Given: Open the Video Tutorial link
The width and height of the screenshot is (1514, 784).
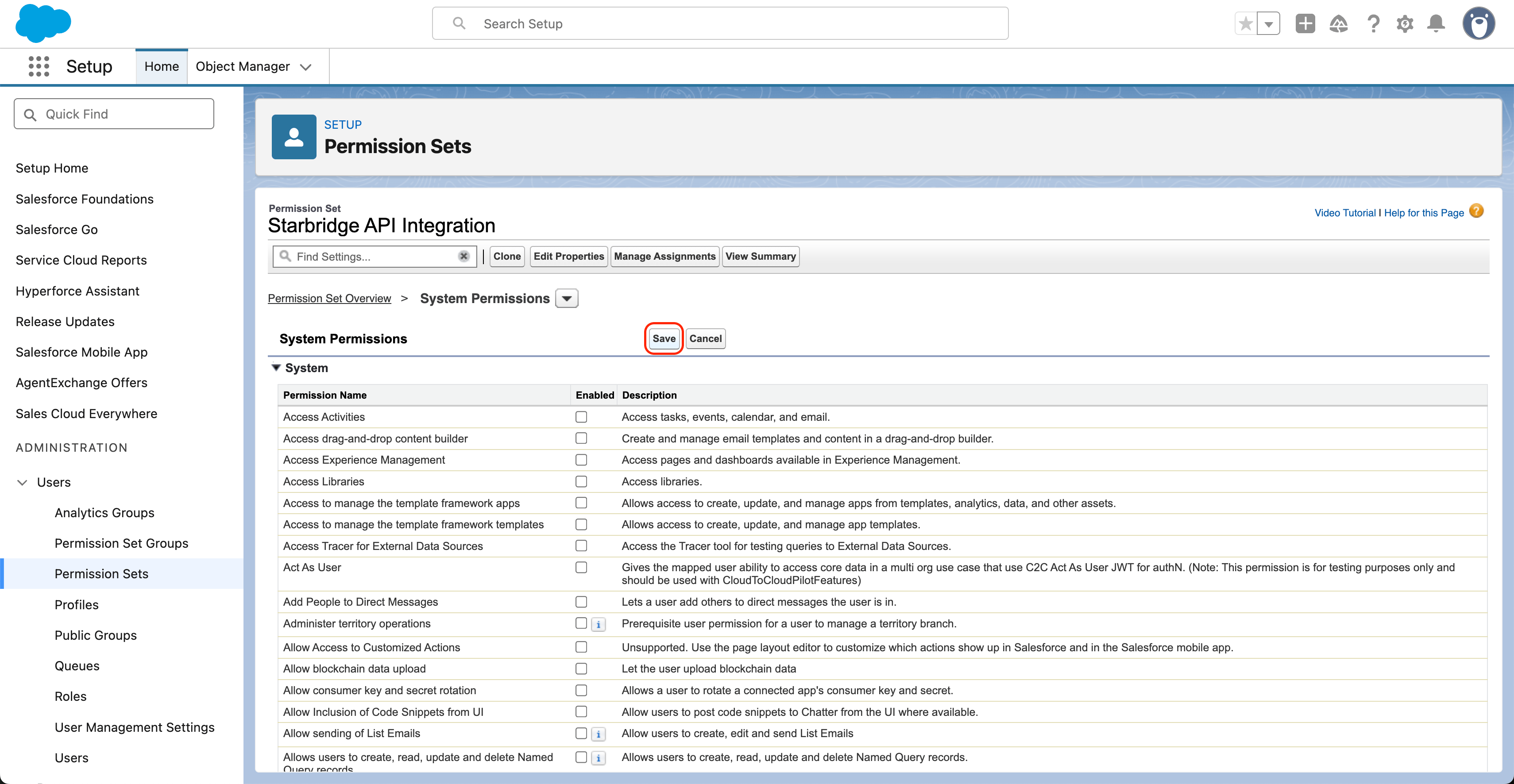Looking at the screenshot, I should [x=1345, y=212].
